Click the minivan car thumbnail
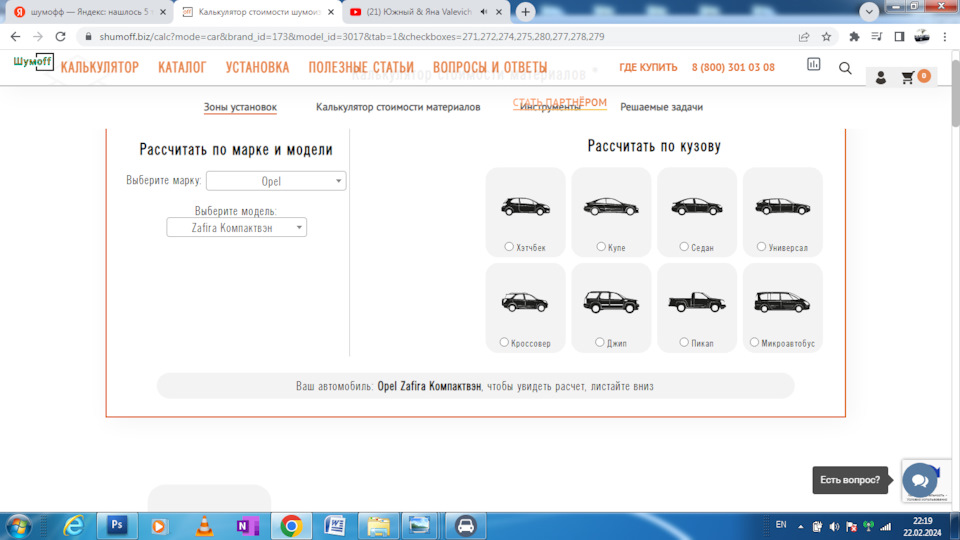This screenshot has height=540, width=960. (782, 302)
